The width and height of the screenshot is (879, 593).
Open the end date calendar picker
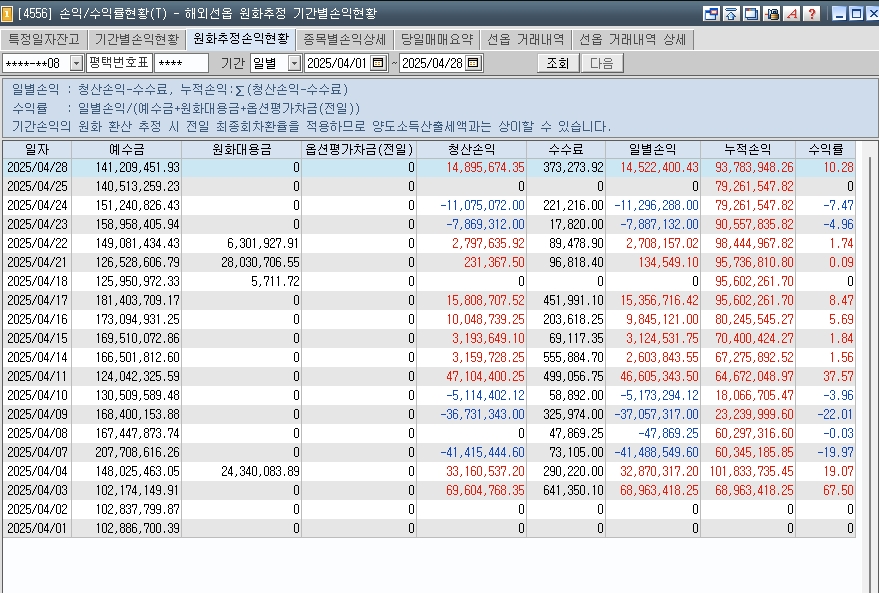(x=474, y=63)
